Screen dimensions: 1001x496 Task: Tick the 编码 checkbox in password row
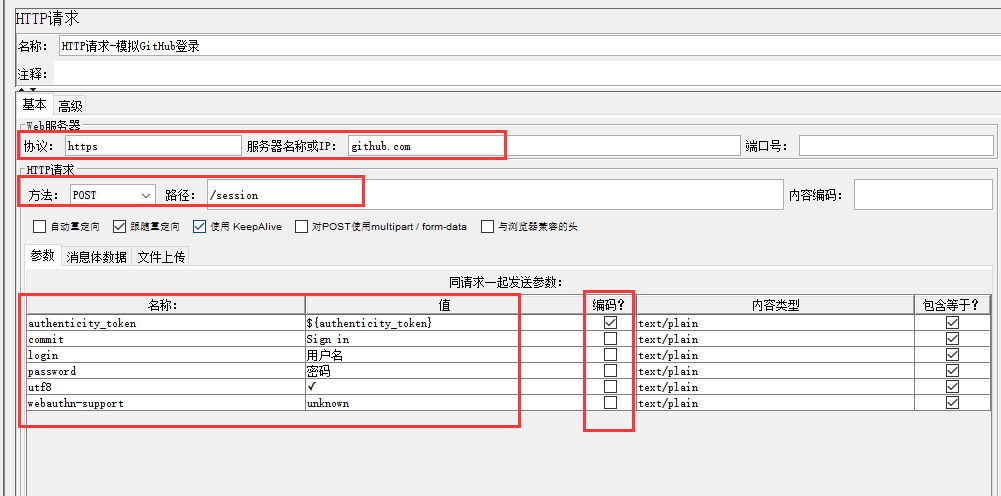click(x=610, y=371)
